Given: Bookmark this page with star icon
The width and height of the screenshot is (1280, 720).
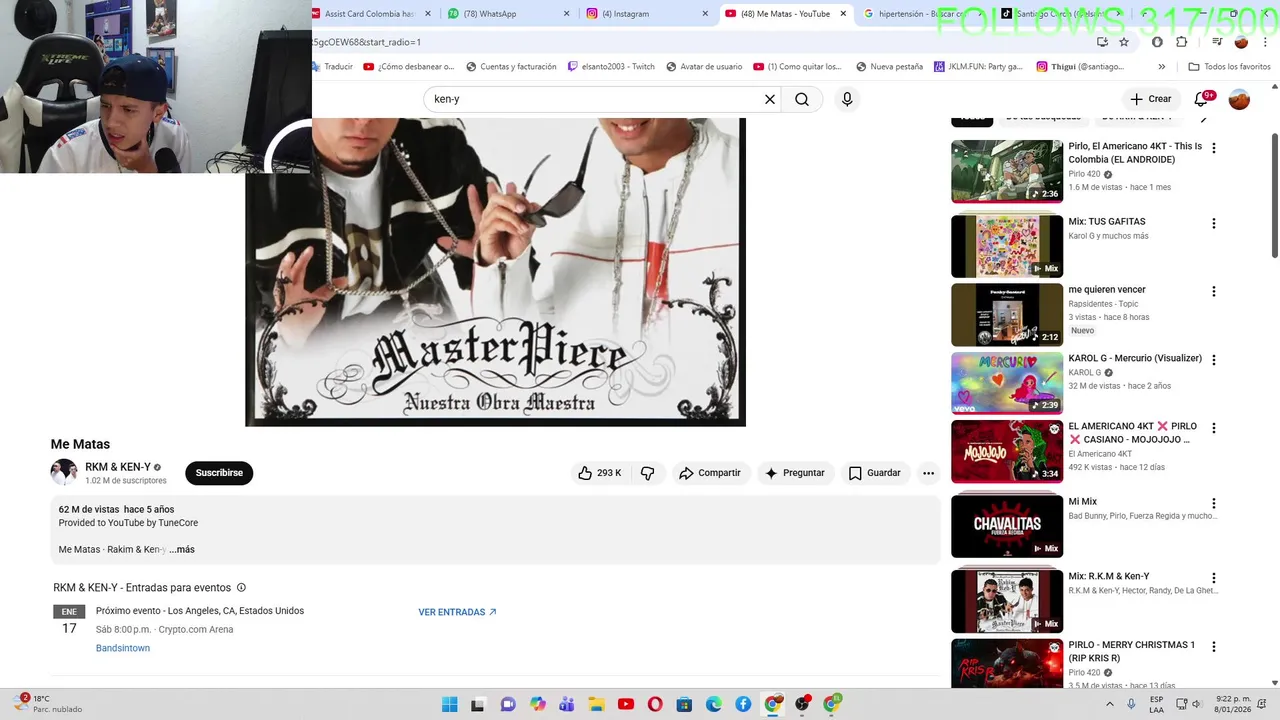Looking at the screenshot, I should (1124, 42).
